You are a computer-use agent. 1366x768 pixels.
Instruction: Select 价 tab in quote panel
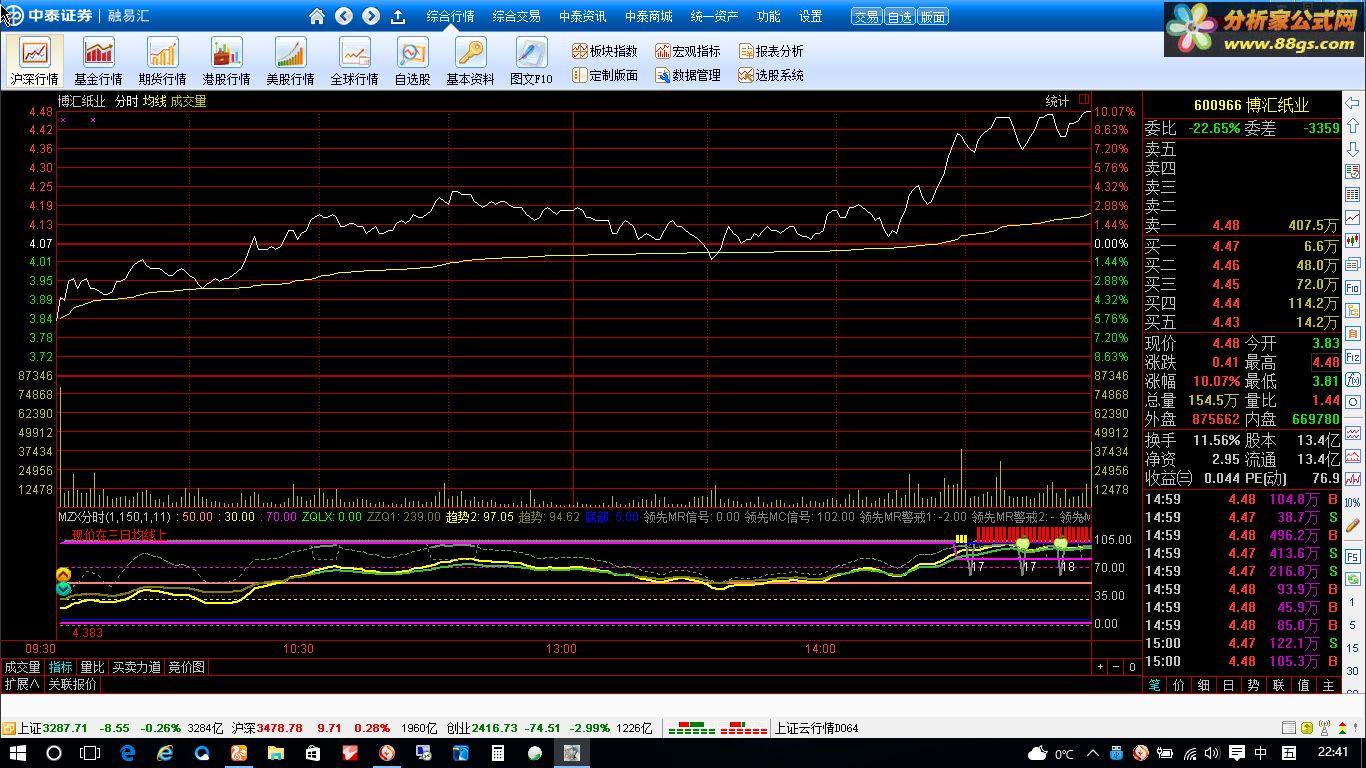1179,685
